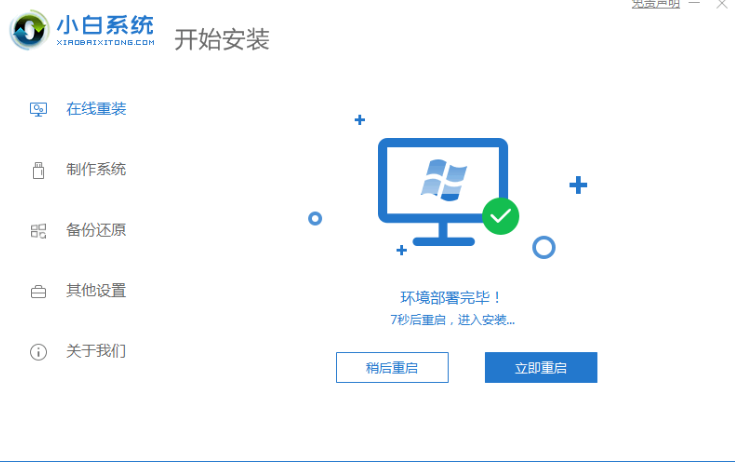Click the 关于我们 info circle icon
Viewport: 750px width, 464px height.
(x=38, y=352)
